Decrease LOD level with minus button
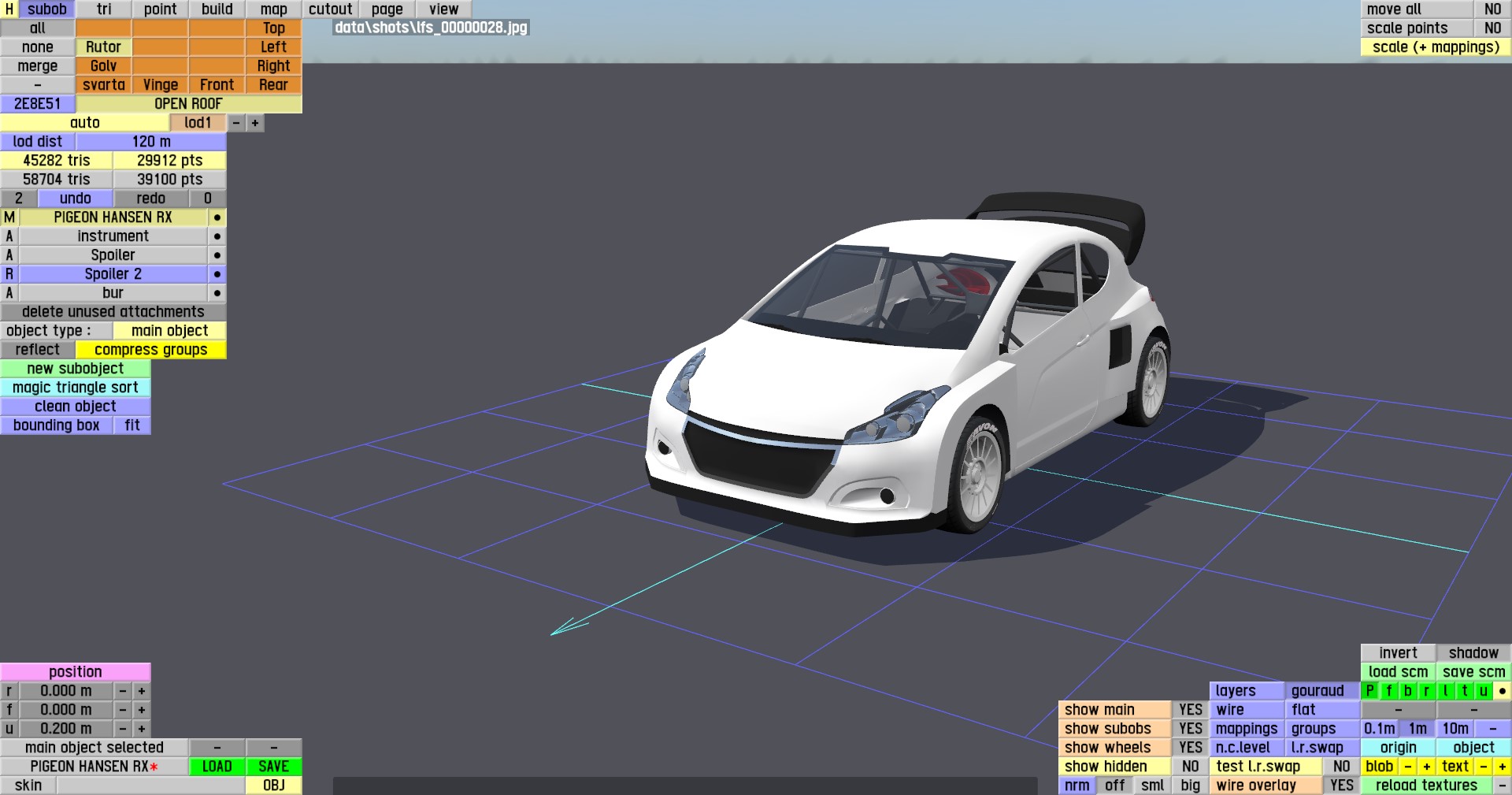 point(236,123)
